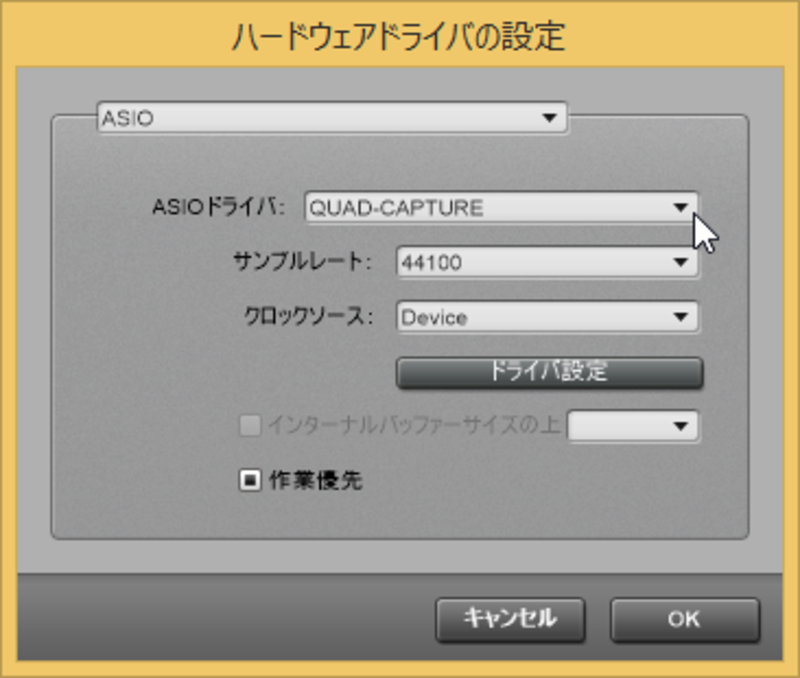
Task: Click the ドライバ設定 button
Action: point(549,372)
